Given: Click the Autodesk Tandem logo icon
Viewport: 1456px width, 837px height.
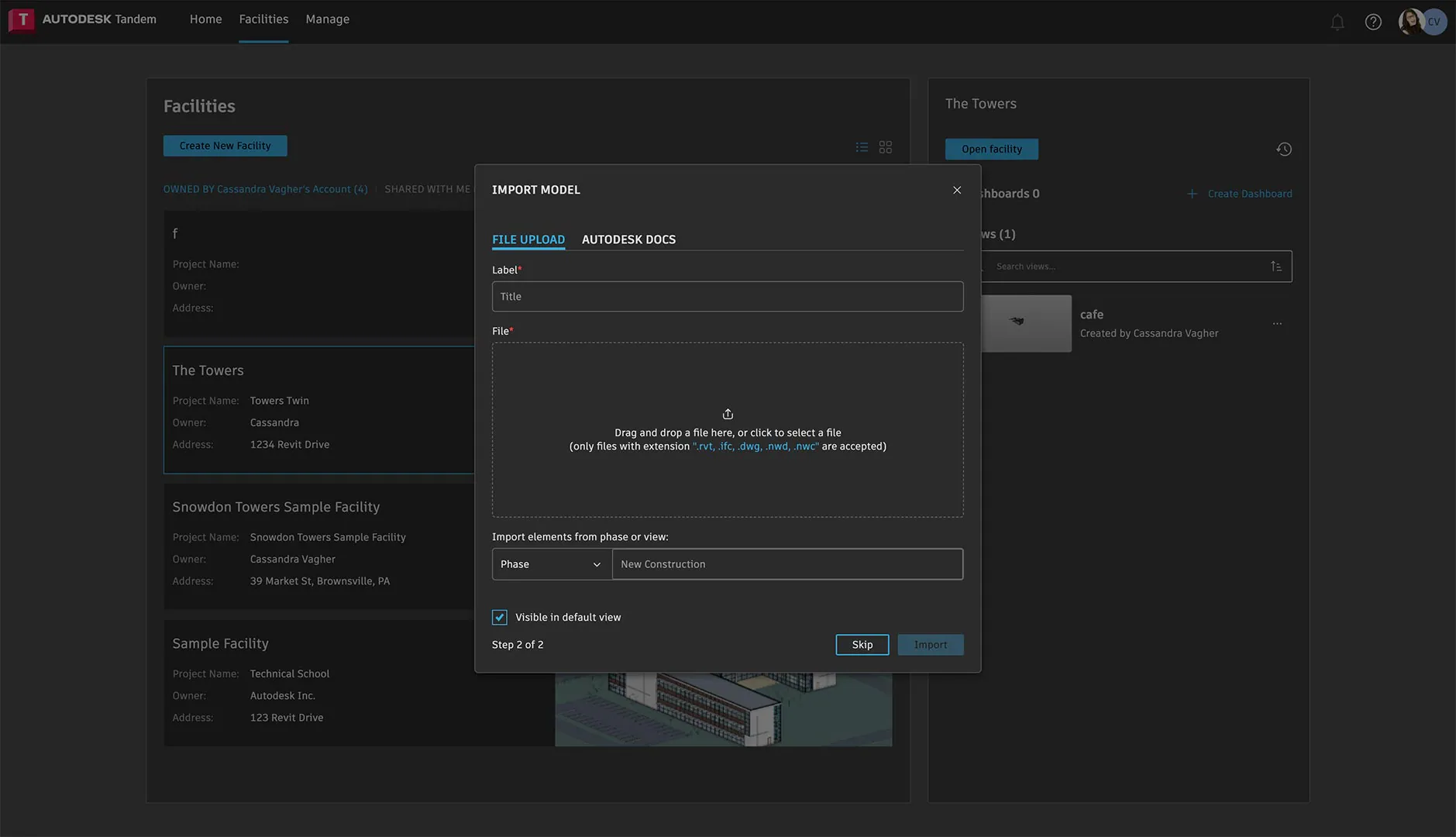Looking at the screenshot, I should pyautogui.click(x=22, y=19).
